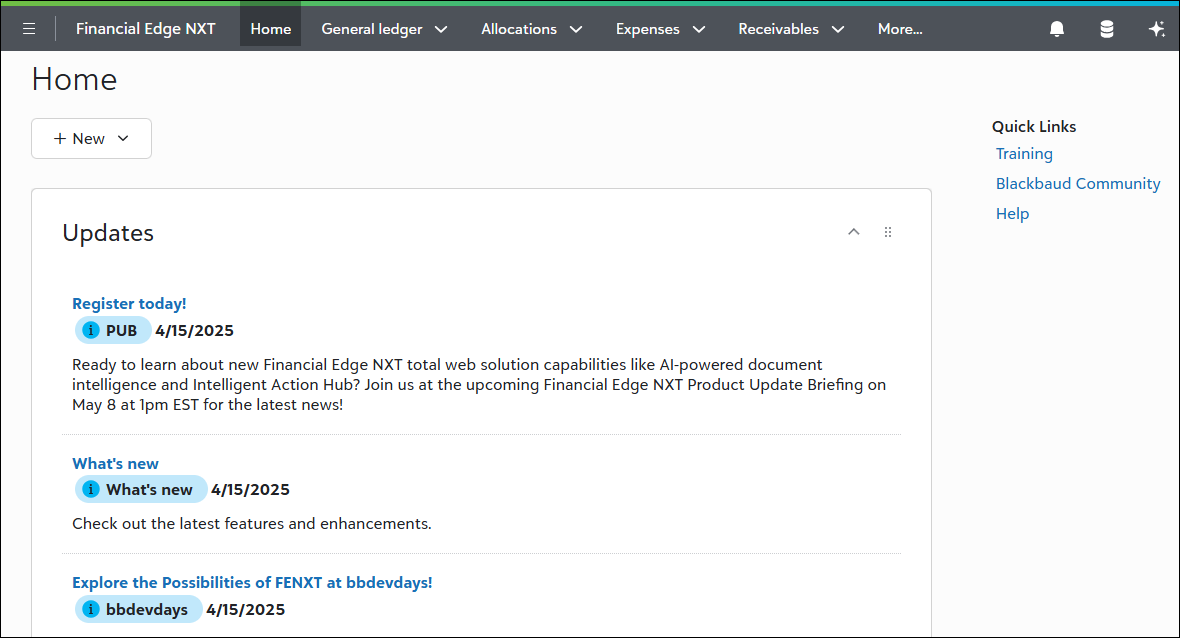Click the plus icon on New button
Viewport: 1180px width, 638px height.
click(x=60, y=138)
